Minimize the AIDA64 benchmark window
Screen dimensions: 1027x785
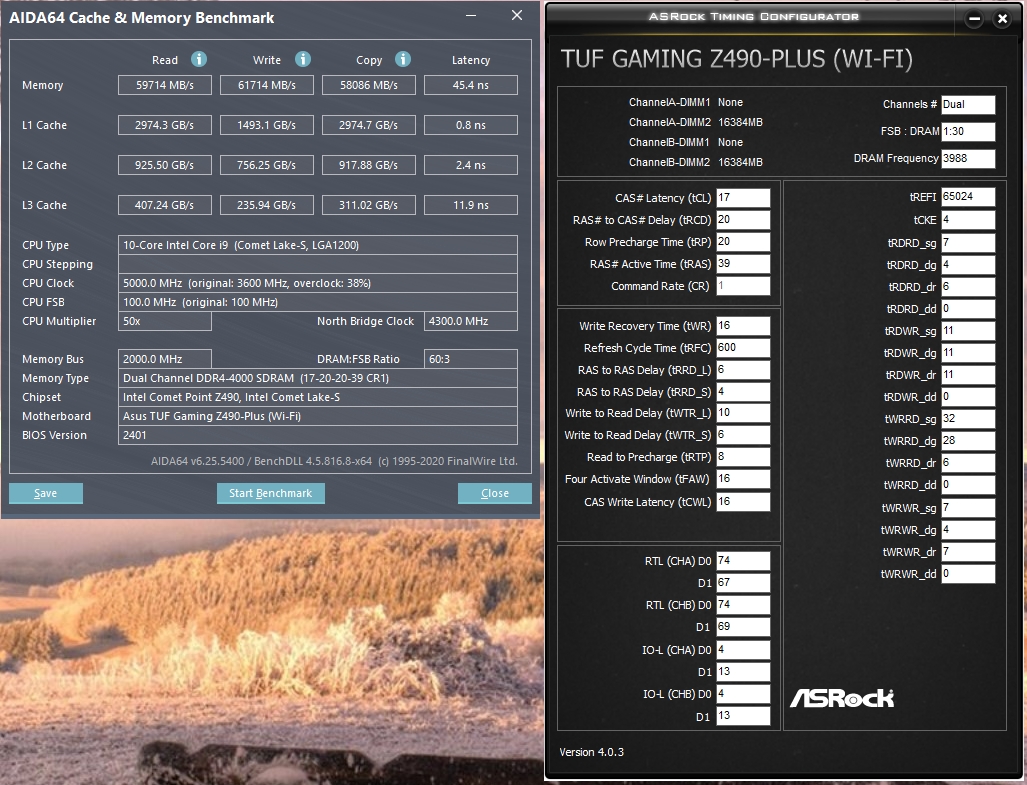tap(471, 15)
